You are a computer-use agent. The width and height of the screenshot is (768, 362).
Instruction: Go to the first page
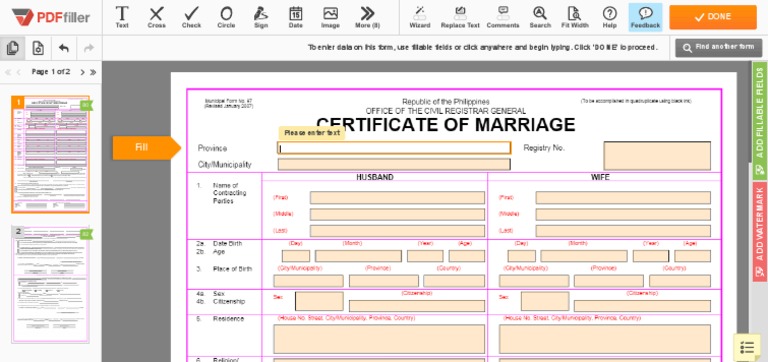[8, 72]
